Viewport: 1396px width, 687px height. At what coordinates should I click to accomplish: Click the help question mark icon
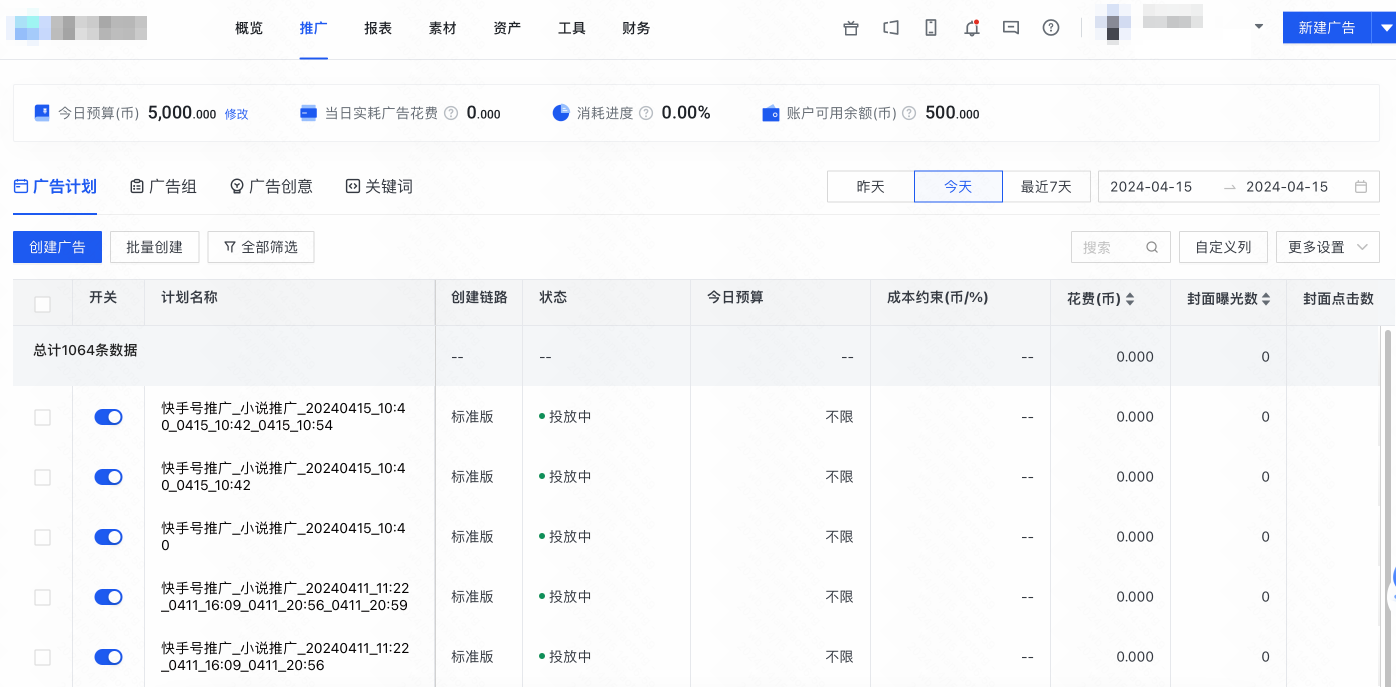pyautogui.click(x=1050, y=28)
